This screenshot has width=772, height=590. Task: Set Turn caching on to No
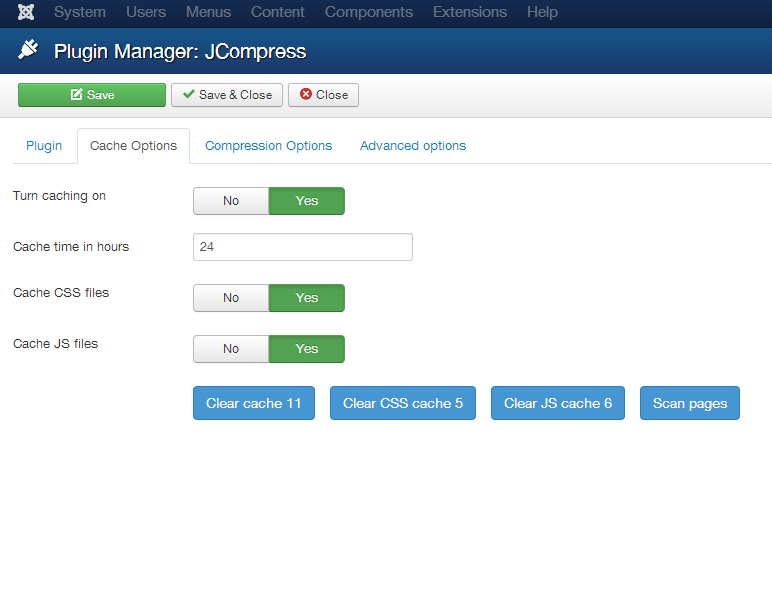click(x=231, y=201)
